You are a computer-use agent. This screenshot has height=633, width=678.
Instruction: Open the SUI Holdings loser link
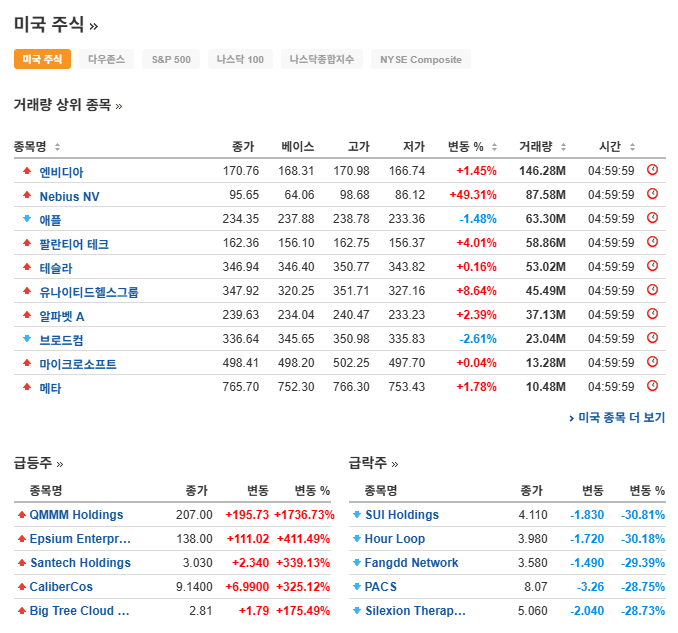pyautogui.click(x=402, y=515)
